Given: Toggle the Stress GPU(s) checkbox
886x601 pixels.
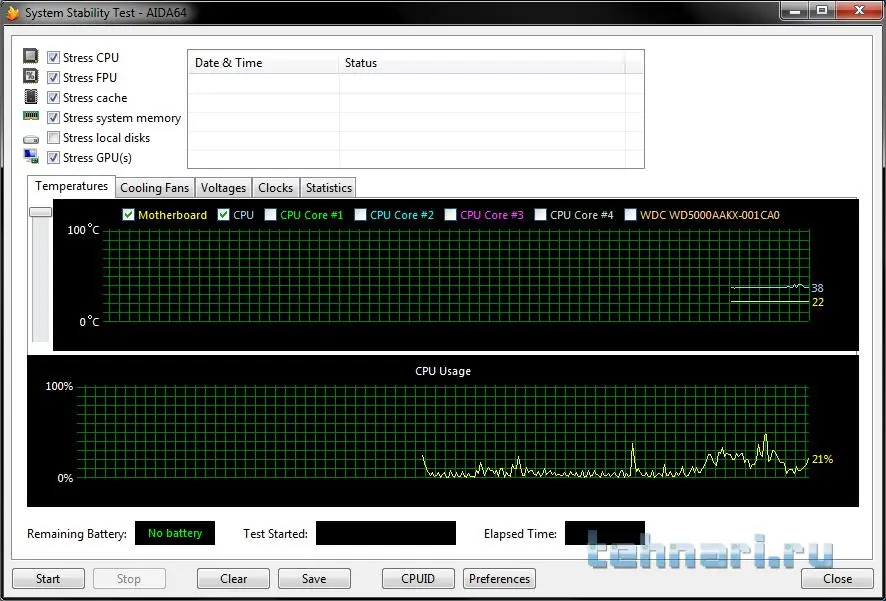Looking at the screenshot, I should (x=53, y=158).
